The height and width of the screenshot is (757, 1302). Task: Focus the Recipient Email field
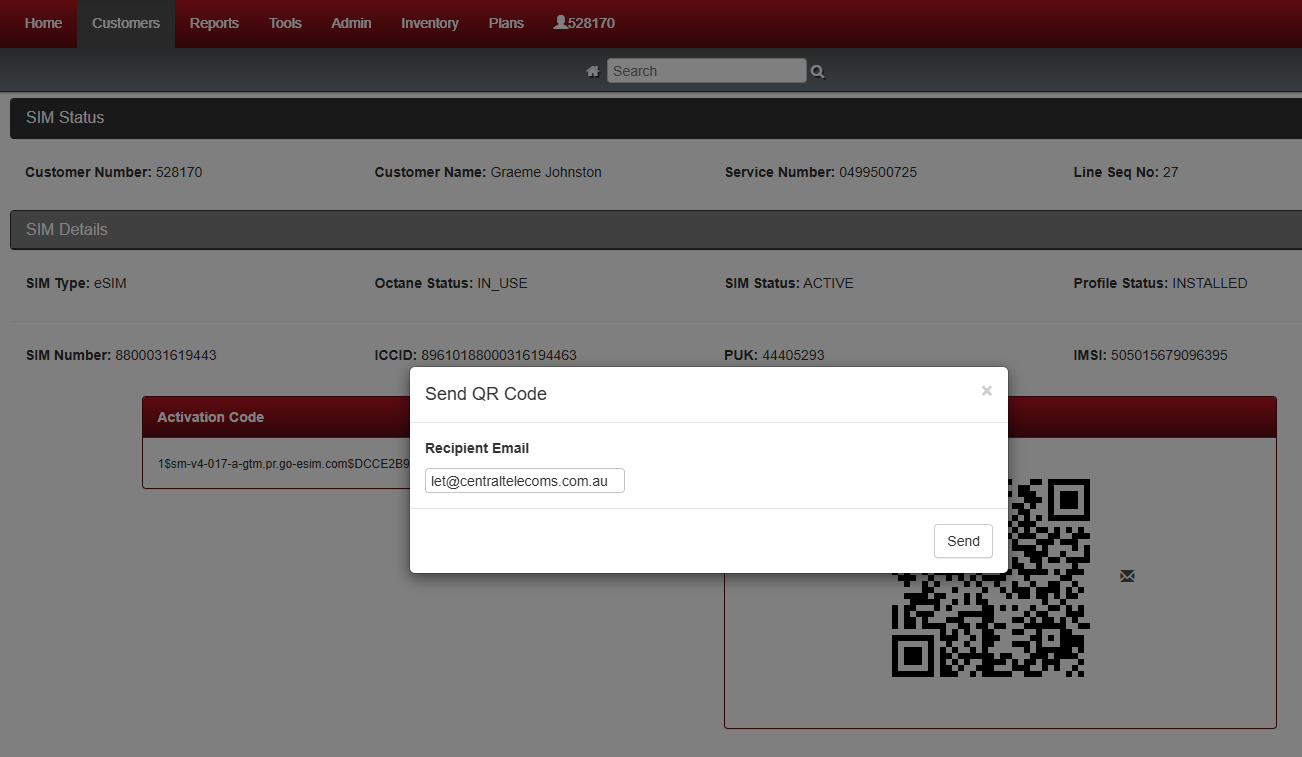pos(525,481)
